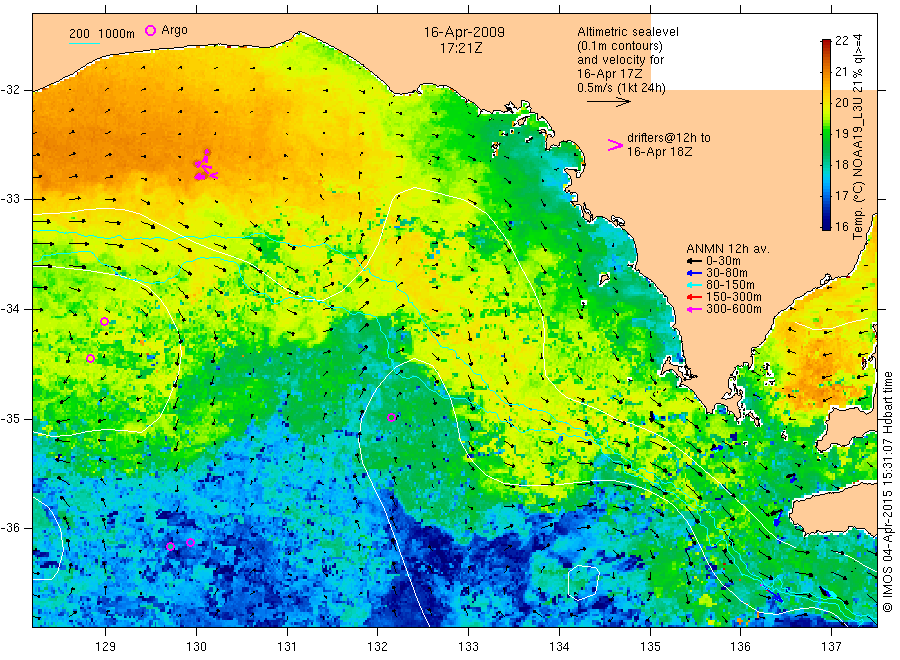
Task: Click the Altimetric sealevel text
Action: (x=628, y=32)
